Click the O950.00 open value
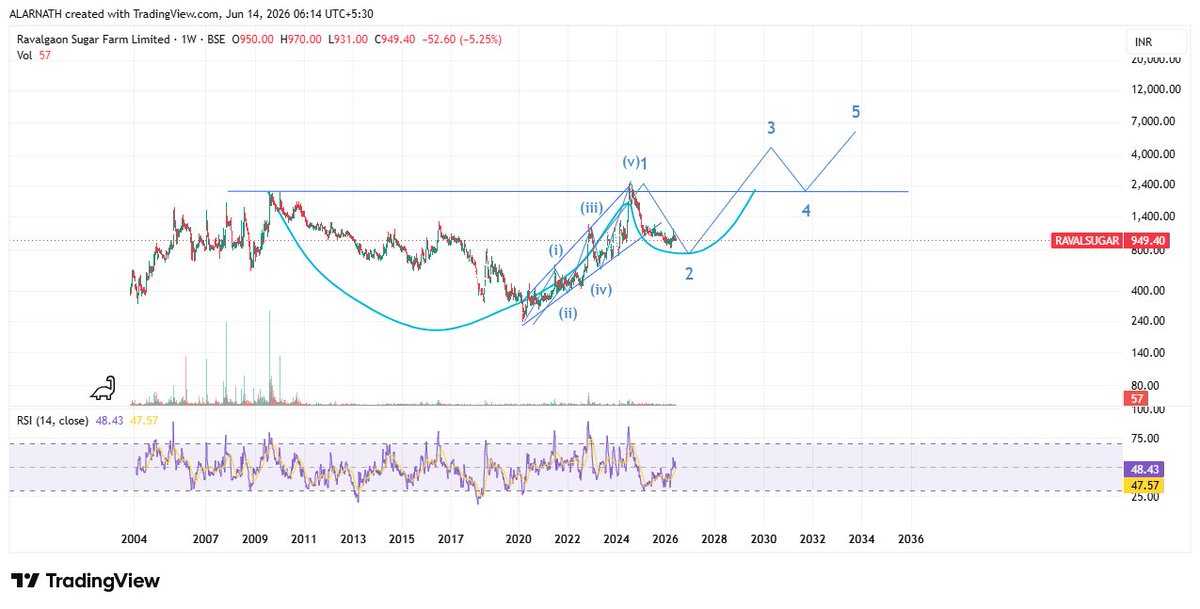The height and width of the screenshot is (609, 1200). tap(254, 40)
